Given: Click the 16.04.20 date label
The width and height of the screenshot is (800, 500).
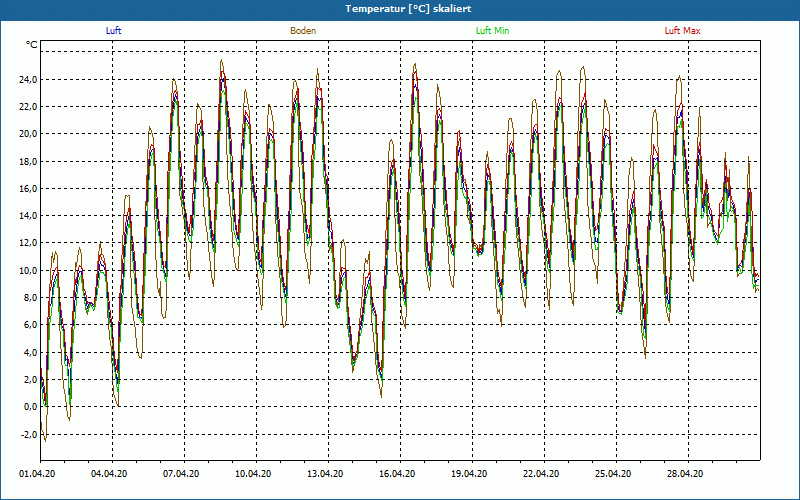Looking at the screenshot, I should 397,474.
